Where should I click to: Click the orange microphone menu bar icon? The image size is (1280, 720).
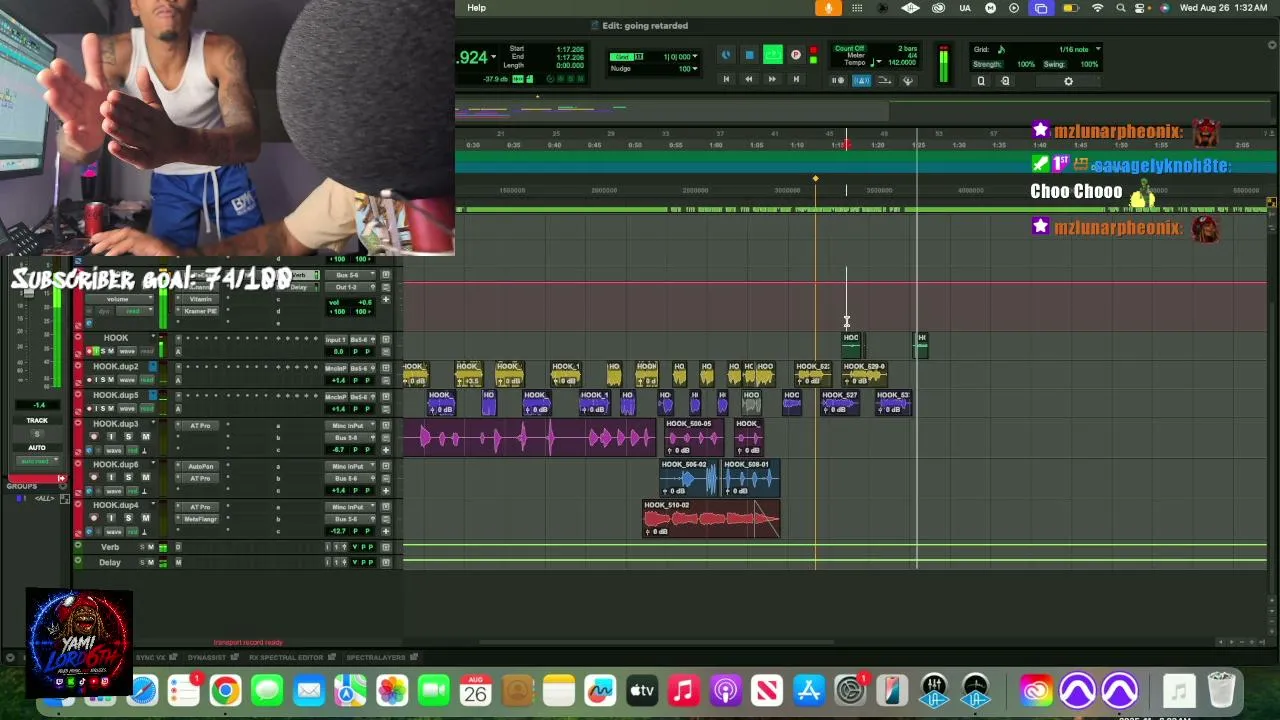(828, 8)
